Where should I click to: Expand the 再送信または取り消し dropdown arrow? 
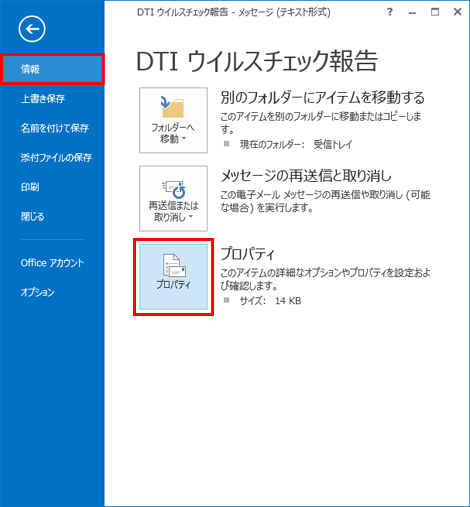(x=191, y=217)
